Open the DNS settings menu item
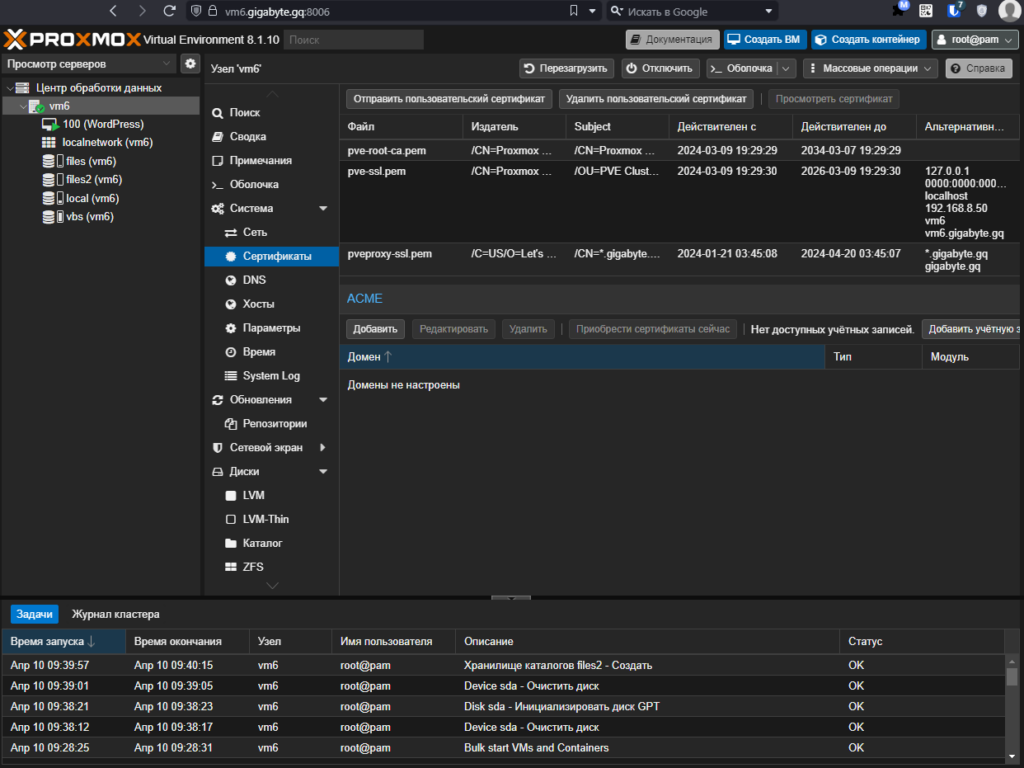The height and width of the screenshot is (768, 1024). [254, 280]
